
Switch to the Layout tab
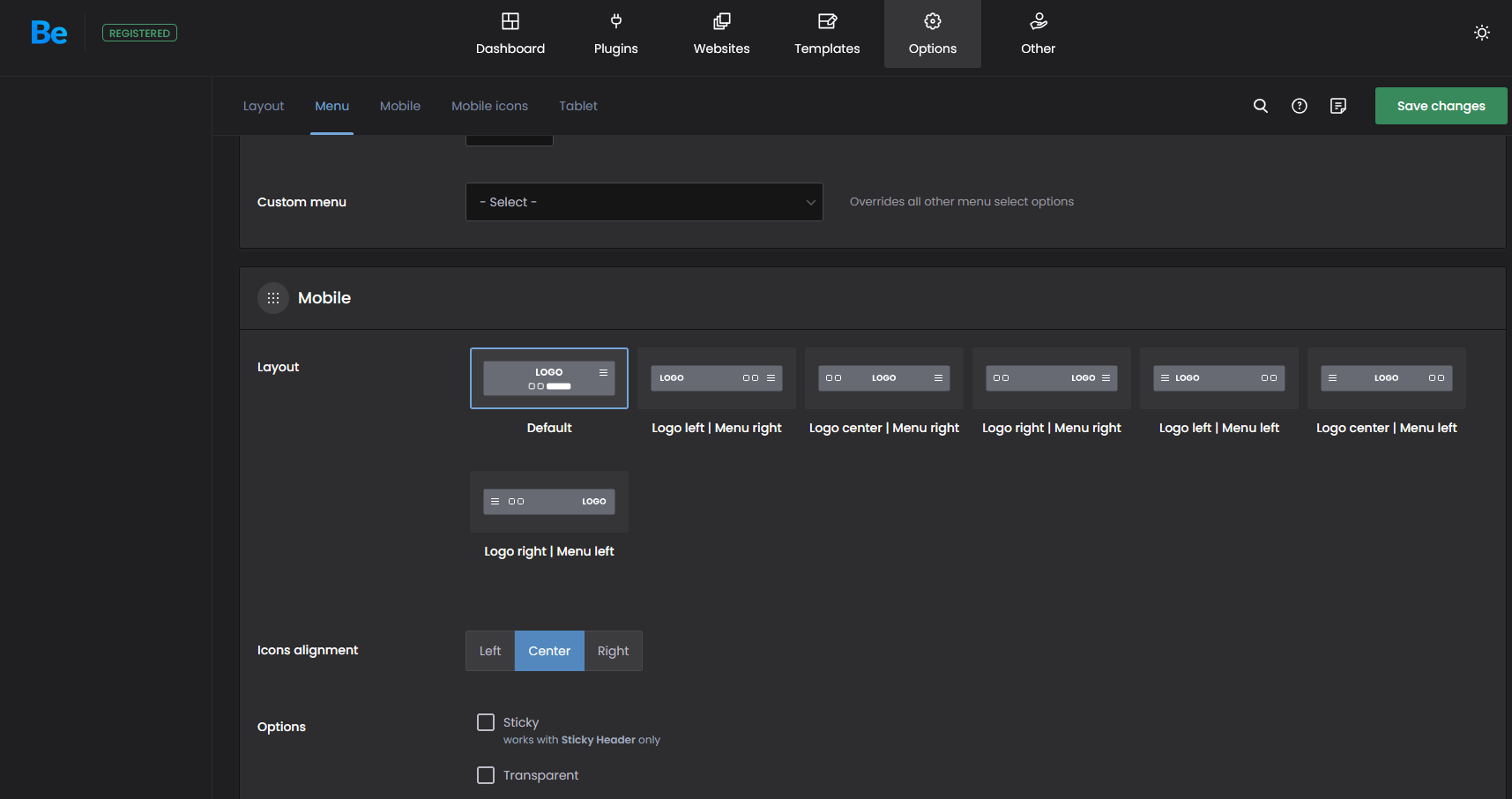pos(264,106)
